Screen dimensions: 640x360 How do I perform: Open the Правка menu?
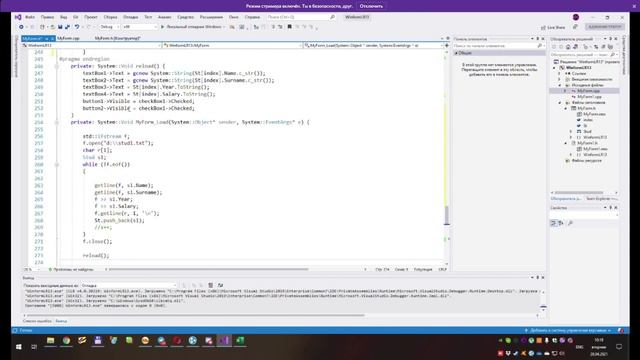click(47, 17)
